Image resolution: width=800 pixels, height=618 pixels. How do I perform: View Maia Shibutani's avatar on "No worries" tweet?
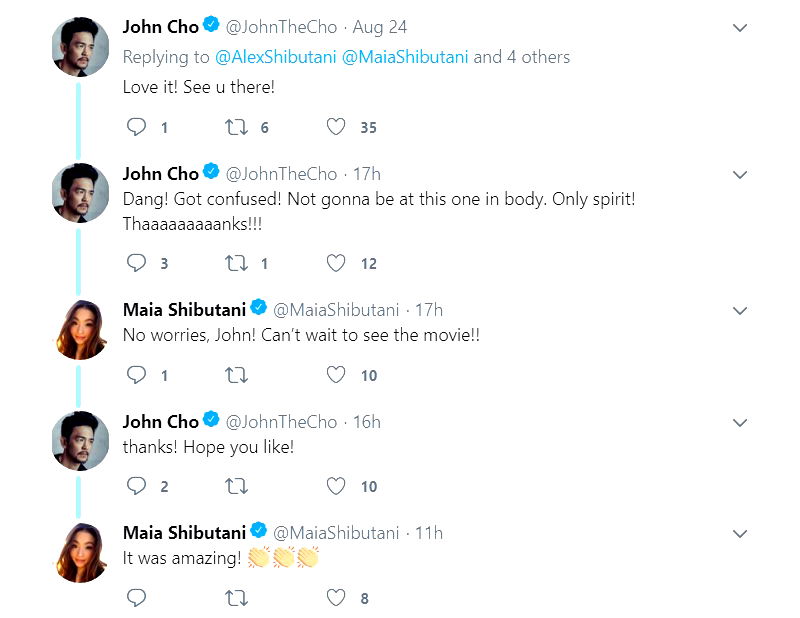80,329
